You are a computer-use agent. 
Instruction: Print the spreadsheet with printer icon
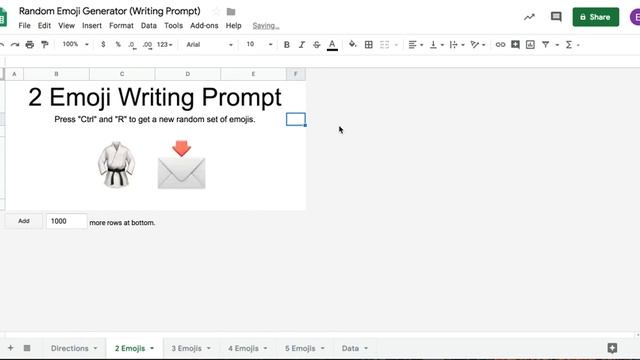click(29, 44)
